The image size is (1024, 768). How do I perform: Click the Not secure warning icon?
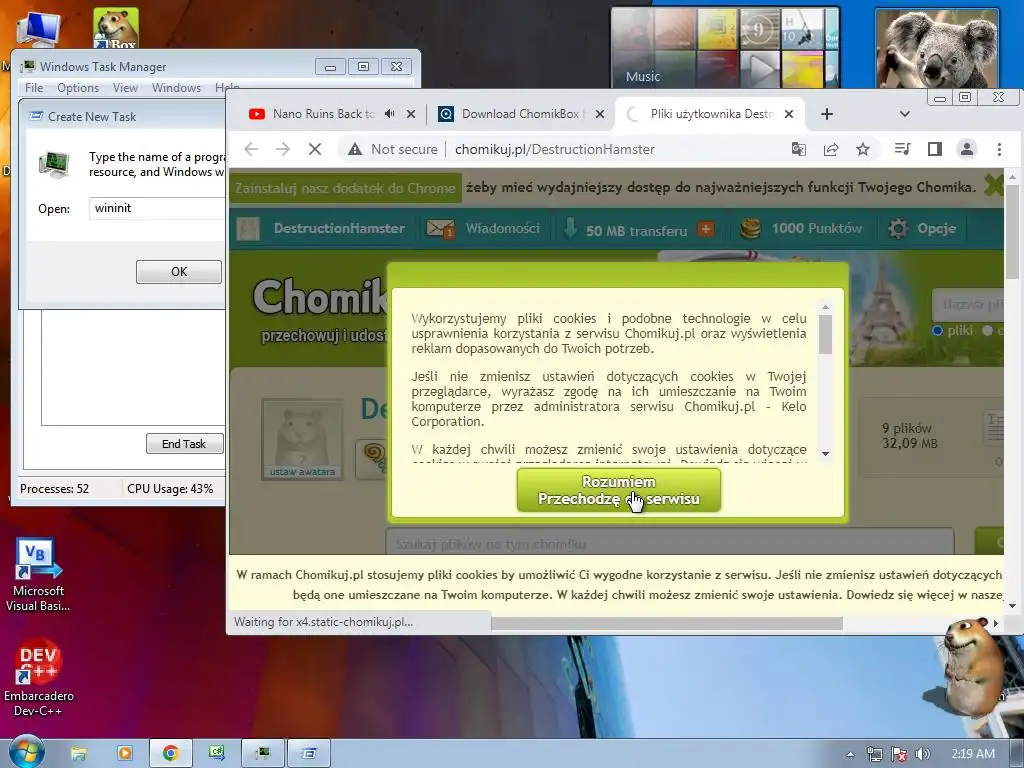tap(355, 149)
